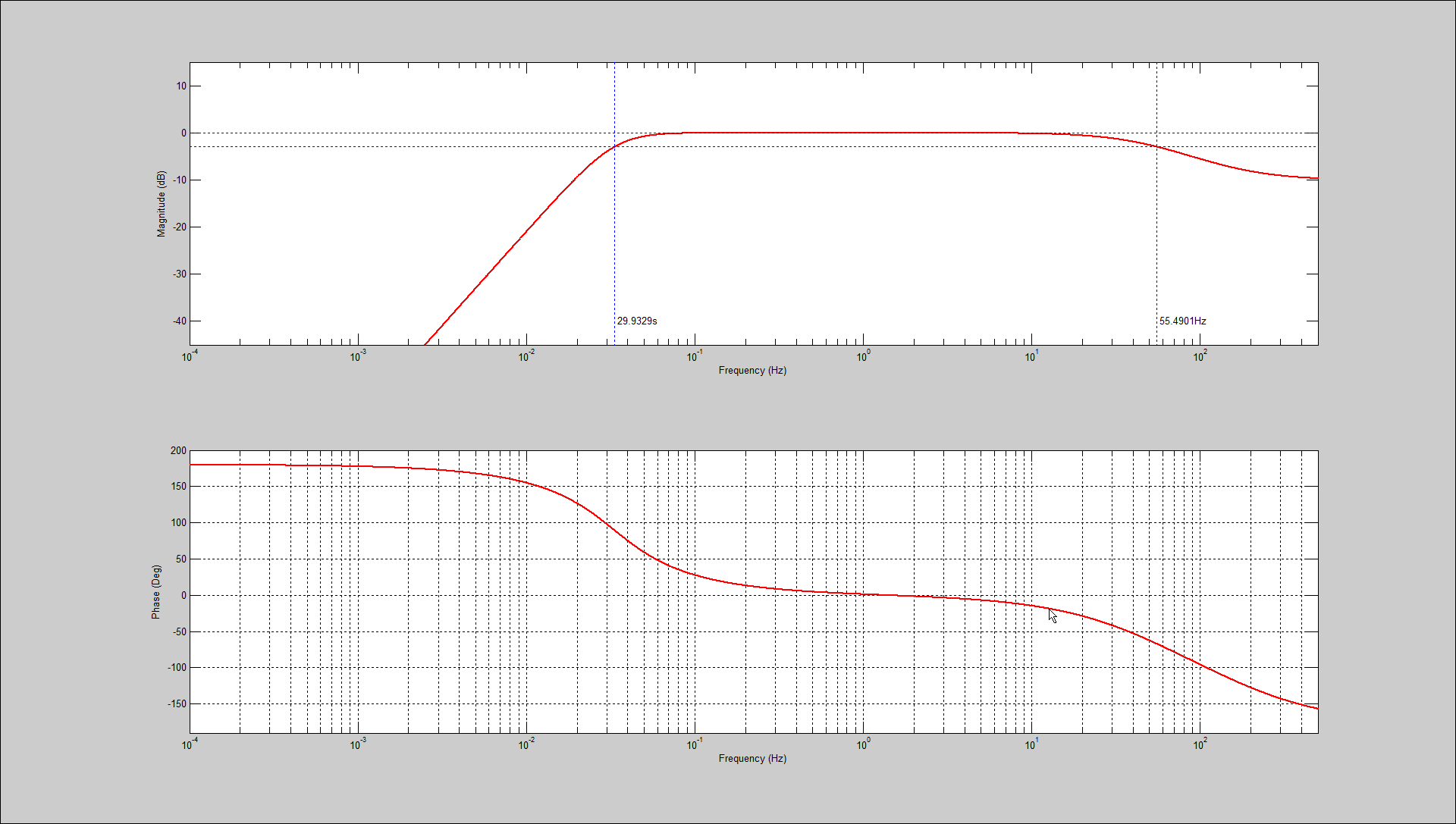Image resolution: width=1456 pixels, height=824 pixels.
Task: Click the 10^0 frequency tick of phase plot
Action: pos(863,744)
